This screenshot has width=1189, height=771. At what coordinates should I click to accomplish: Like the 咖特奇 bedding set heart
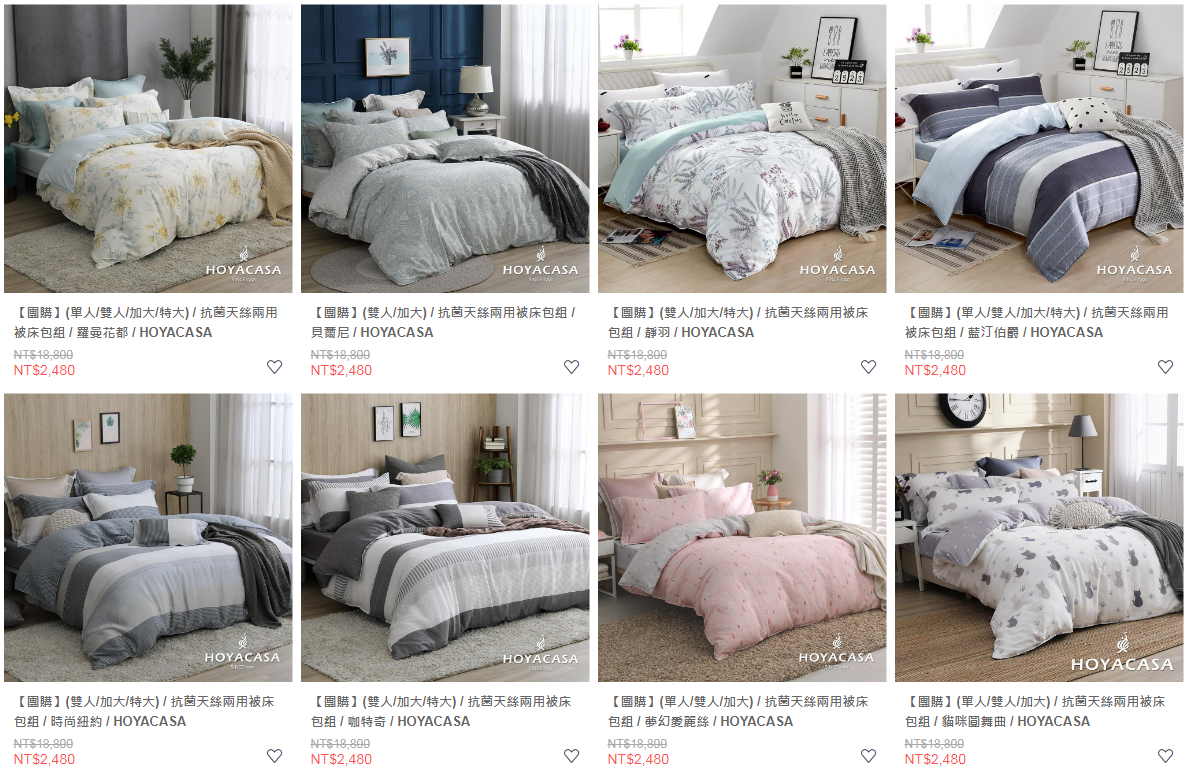[x=572, y=756]
